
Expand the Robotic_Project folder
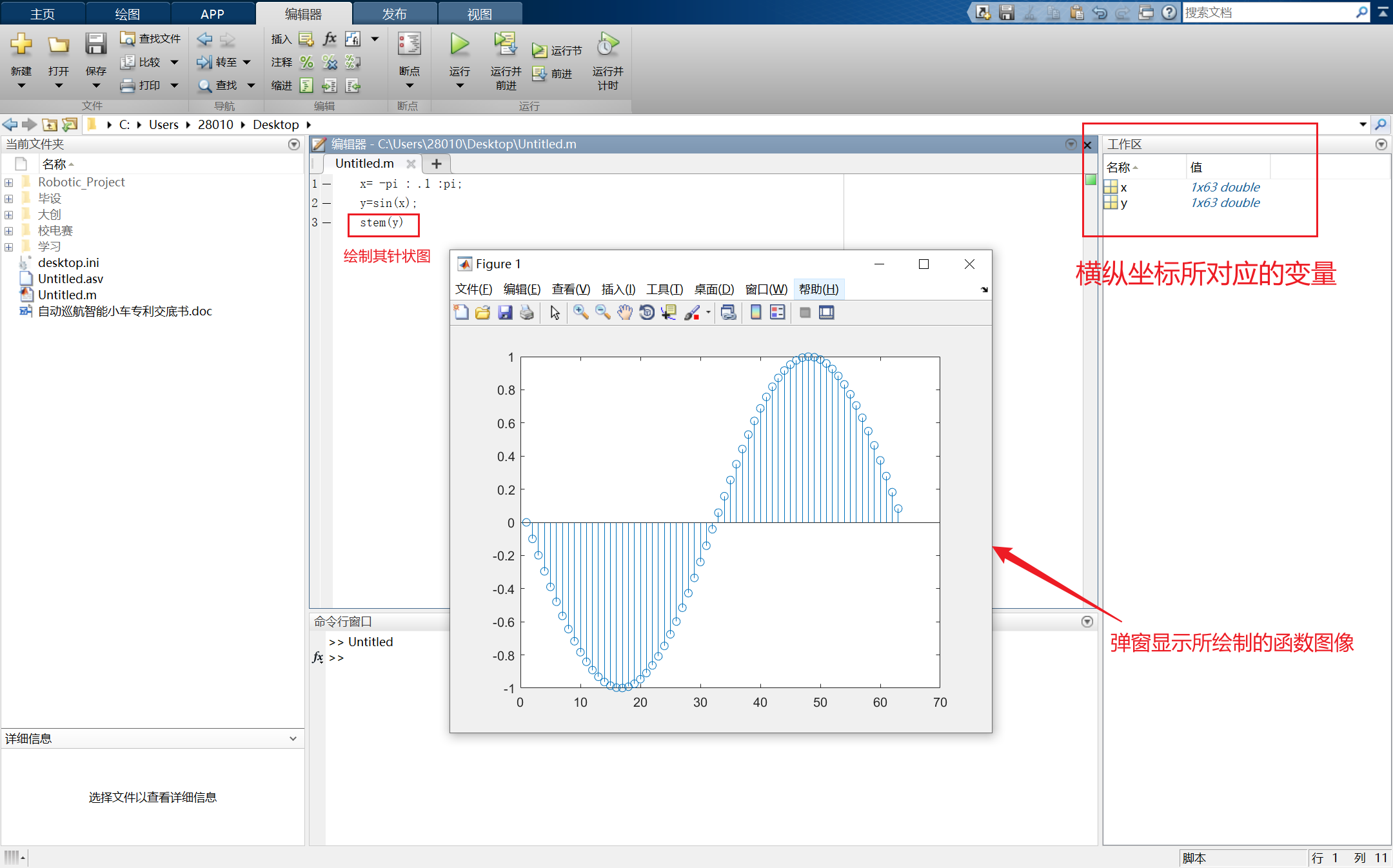coord(9,182)
